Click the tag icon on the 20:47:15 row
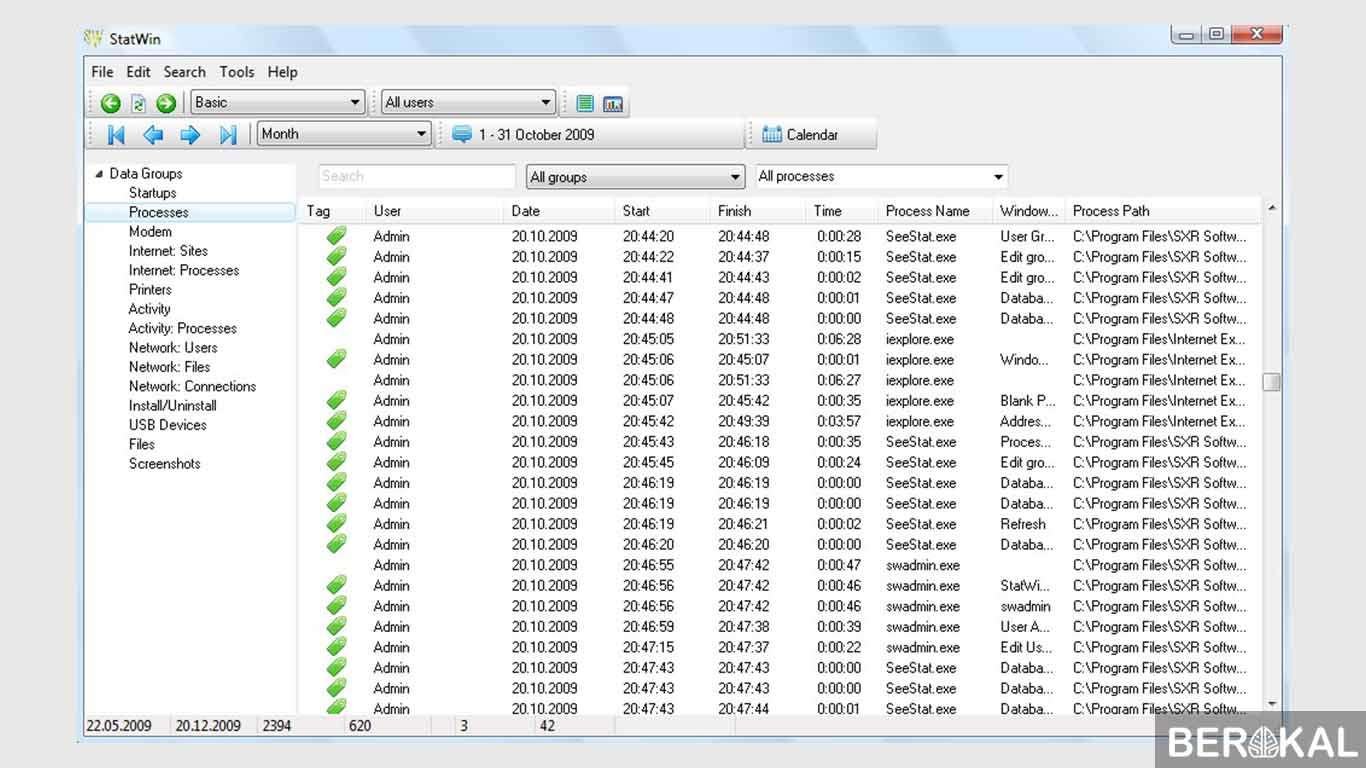Image resolution: width=1366 pixels, height=768 pixels. (337, 647)
